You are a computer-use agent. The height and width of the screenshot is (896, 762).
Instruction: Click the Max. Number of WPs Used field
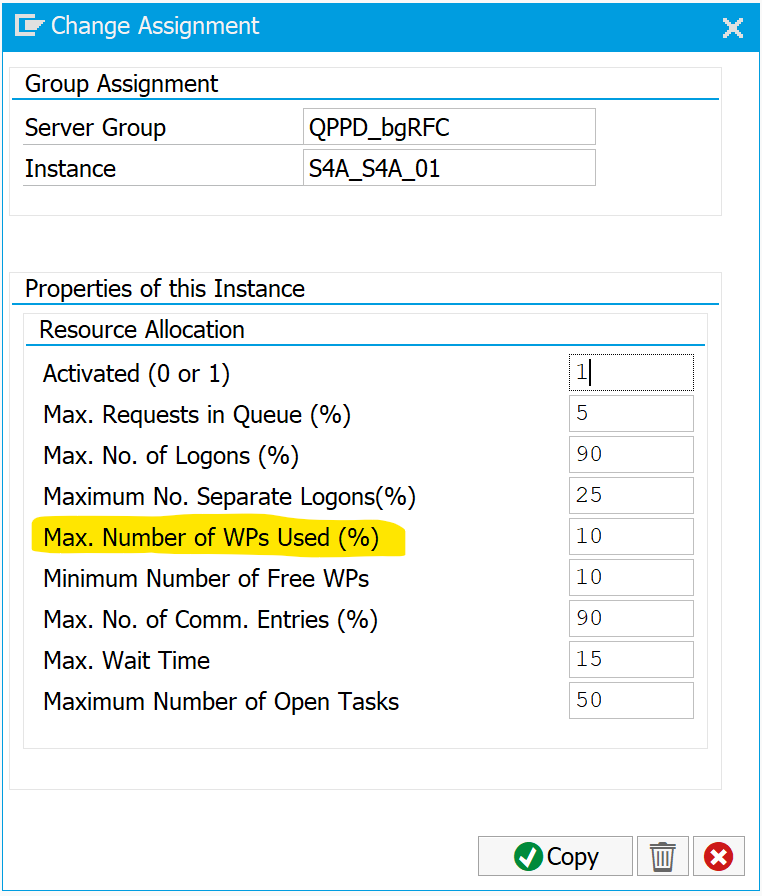coord(631,537)
